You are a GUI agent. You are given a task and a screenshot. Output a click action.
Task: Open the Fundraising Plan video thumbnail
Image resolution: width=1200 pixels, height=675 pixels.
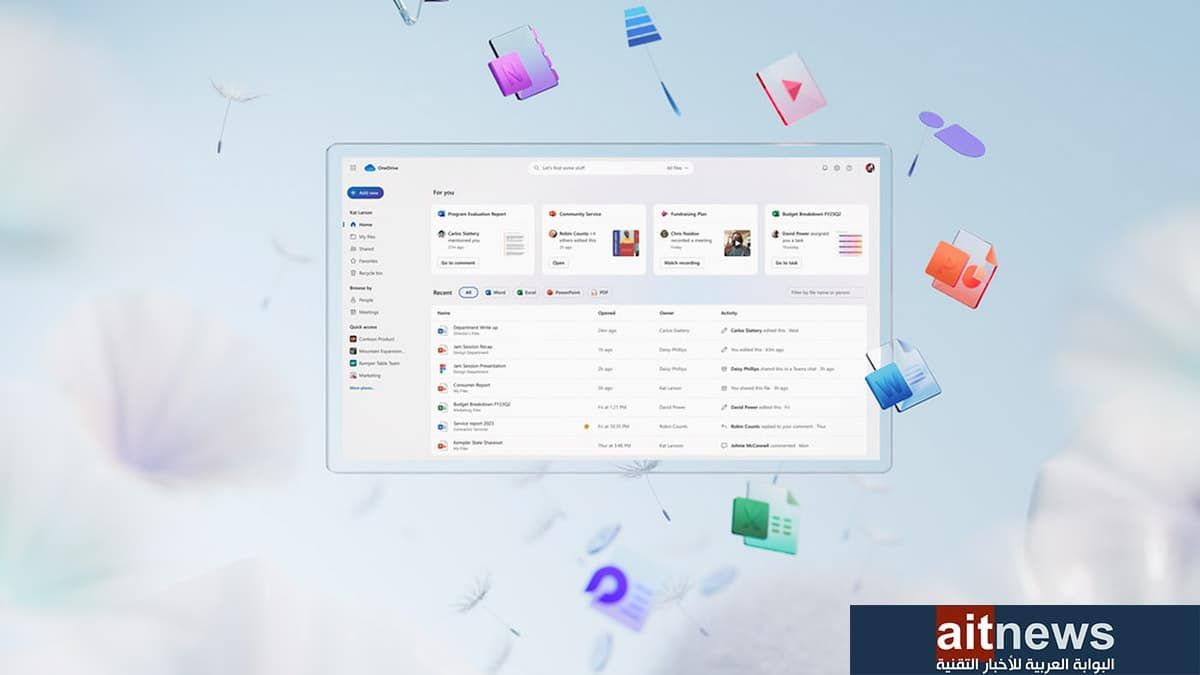[737, 243]
